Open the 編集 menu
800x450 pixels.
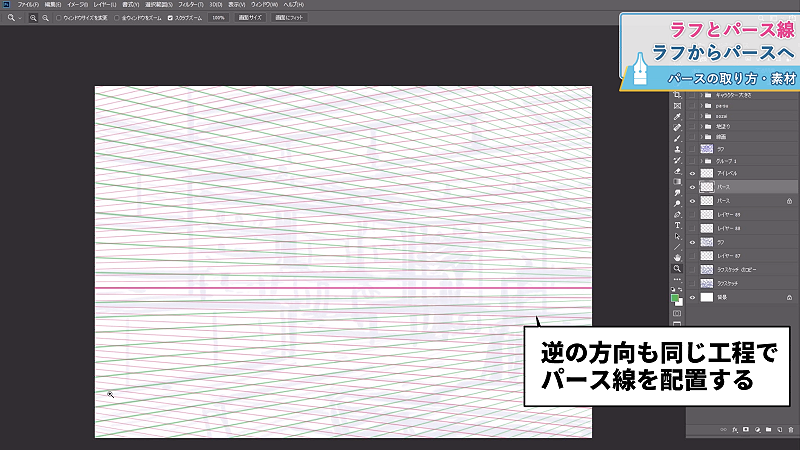point(53,4)
